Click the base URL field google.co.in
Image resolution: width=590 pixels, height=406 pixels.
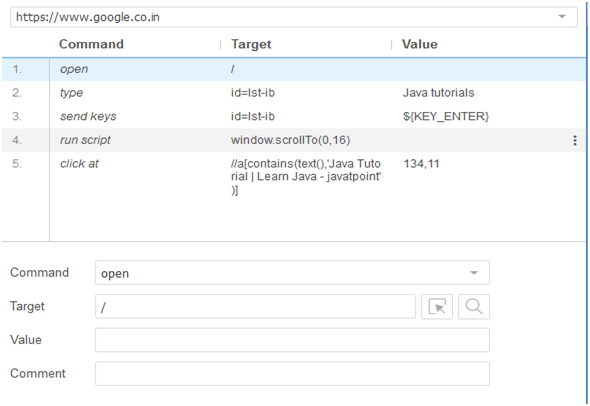click(293, 17)
